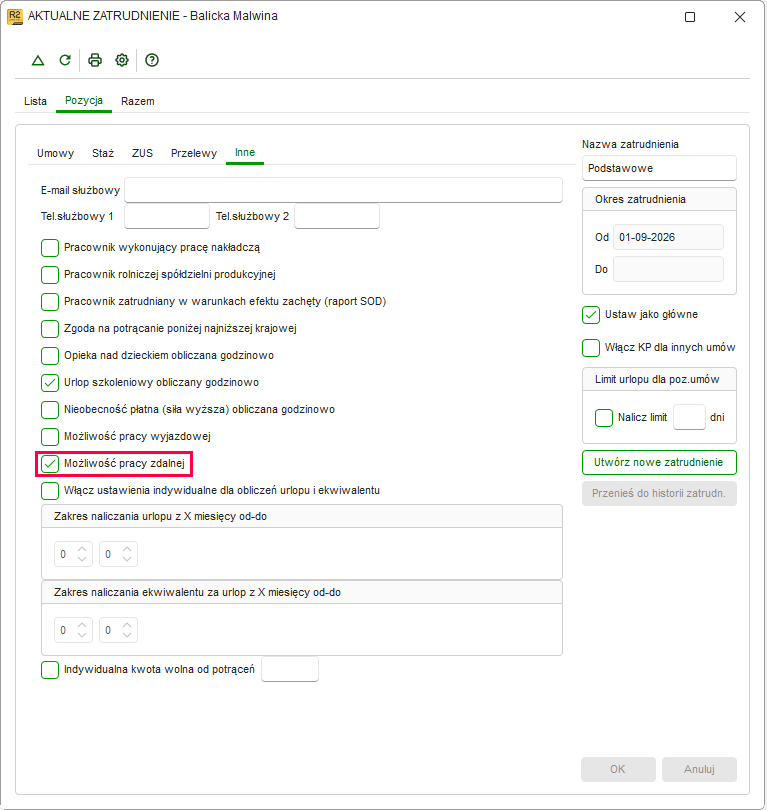This screenshot has width=767, height=810.
Task: Open the Przelewy sub-tab
Action: coord(194,153)
